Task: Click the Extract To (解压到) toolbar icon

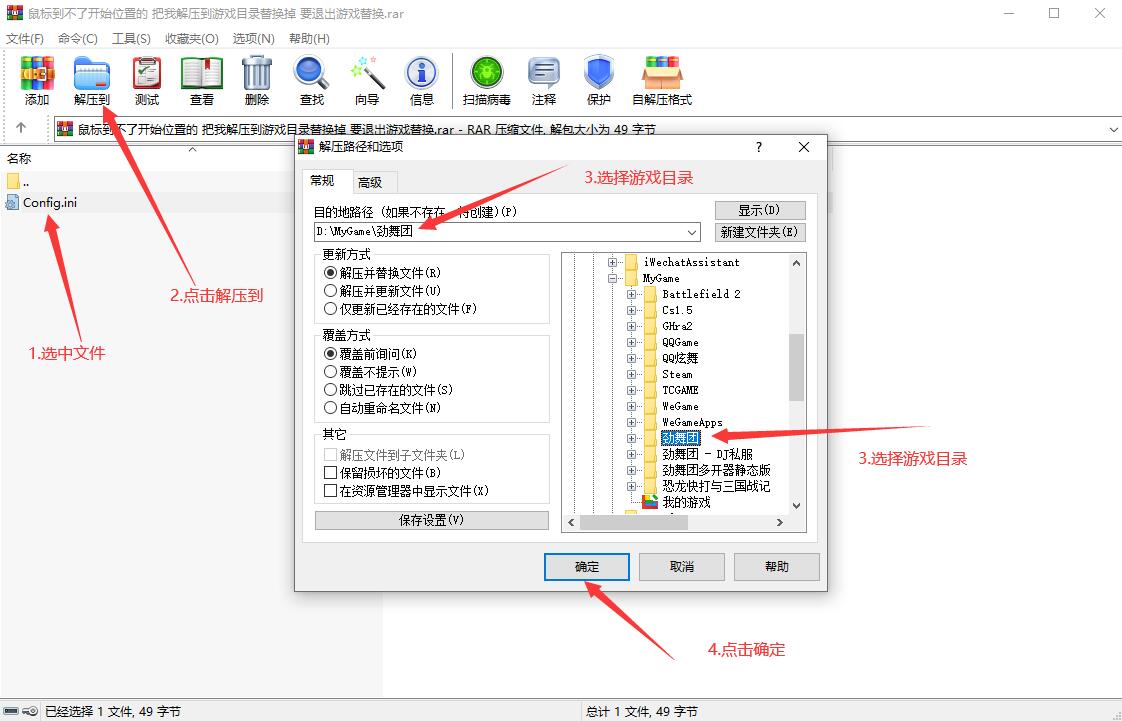Action: coord(92,80)
